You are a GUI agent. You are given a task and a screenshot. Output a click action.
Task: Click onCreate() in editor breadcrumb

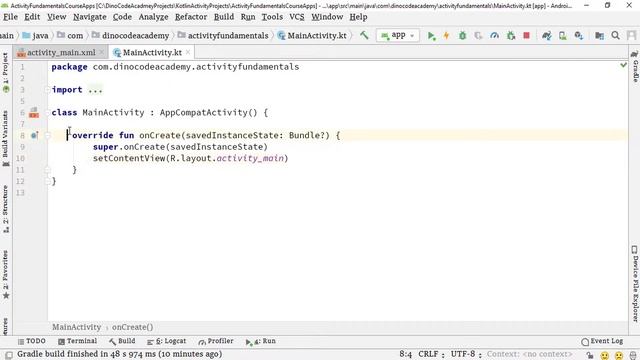[x=133, y=327]
